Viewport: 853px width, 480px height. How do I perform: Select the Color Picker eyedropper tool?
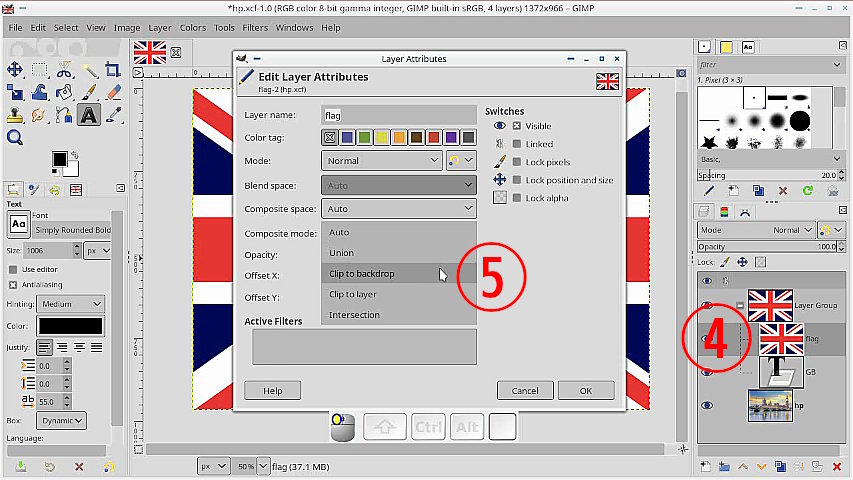(113, 115)
